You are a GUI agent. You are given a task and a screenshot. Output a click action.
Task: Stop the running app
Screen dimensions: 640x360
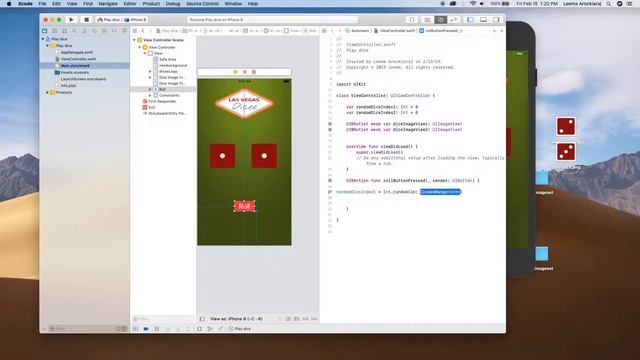tap(86, 20)
